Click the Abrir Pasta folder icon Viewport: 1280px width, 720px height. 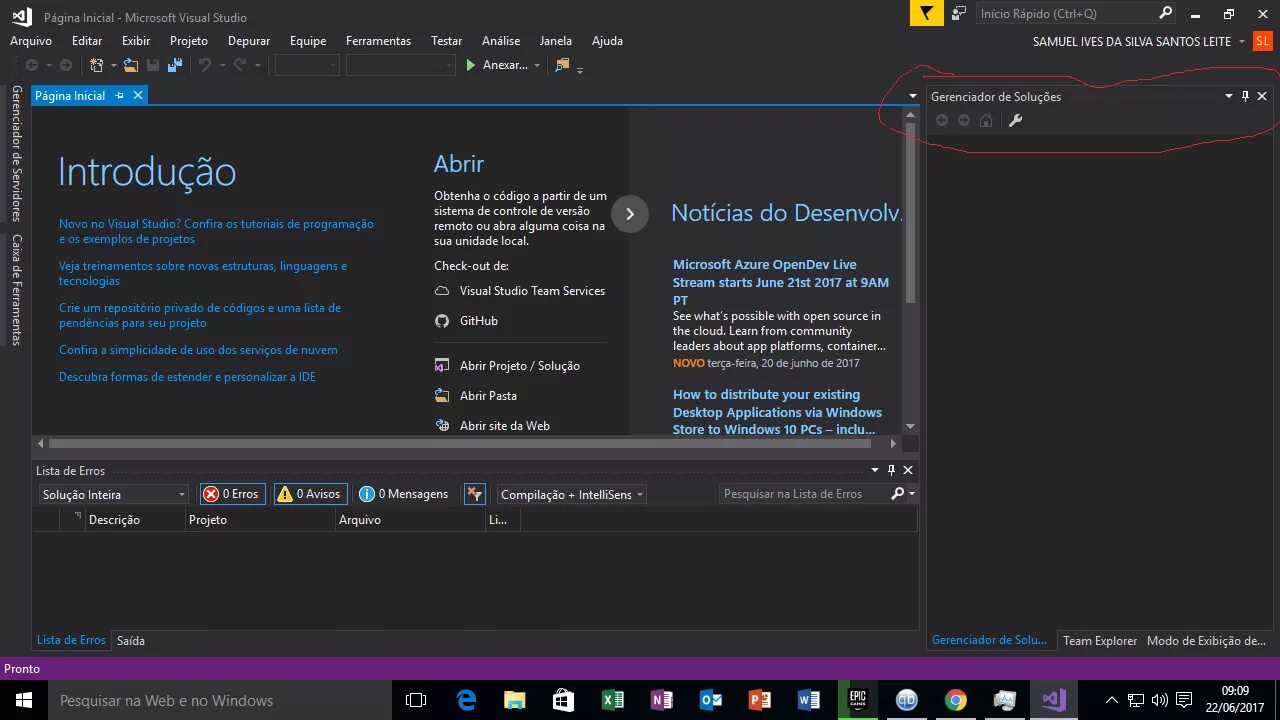442,396
